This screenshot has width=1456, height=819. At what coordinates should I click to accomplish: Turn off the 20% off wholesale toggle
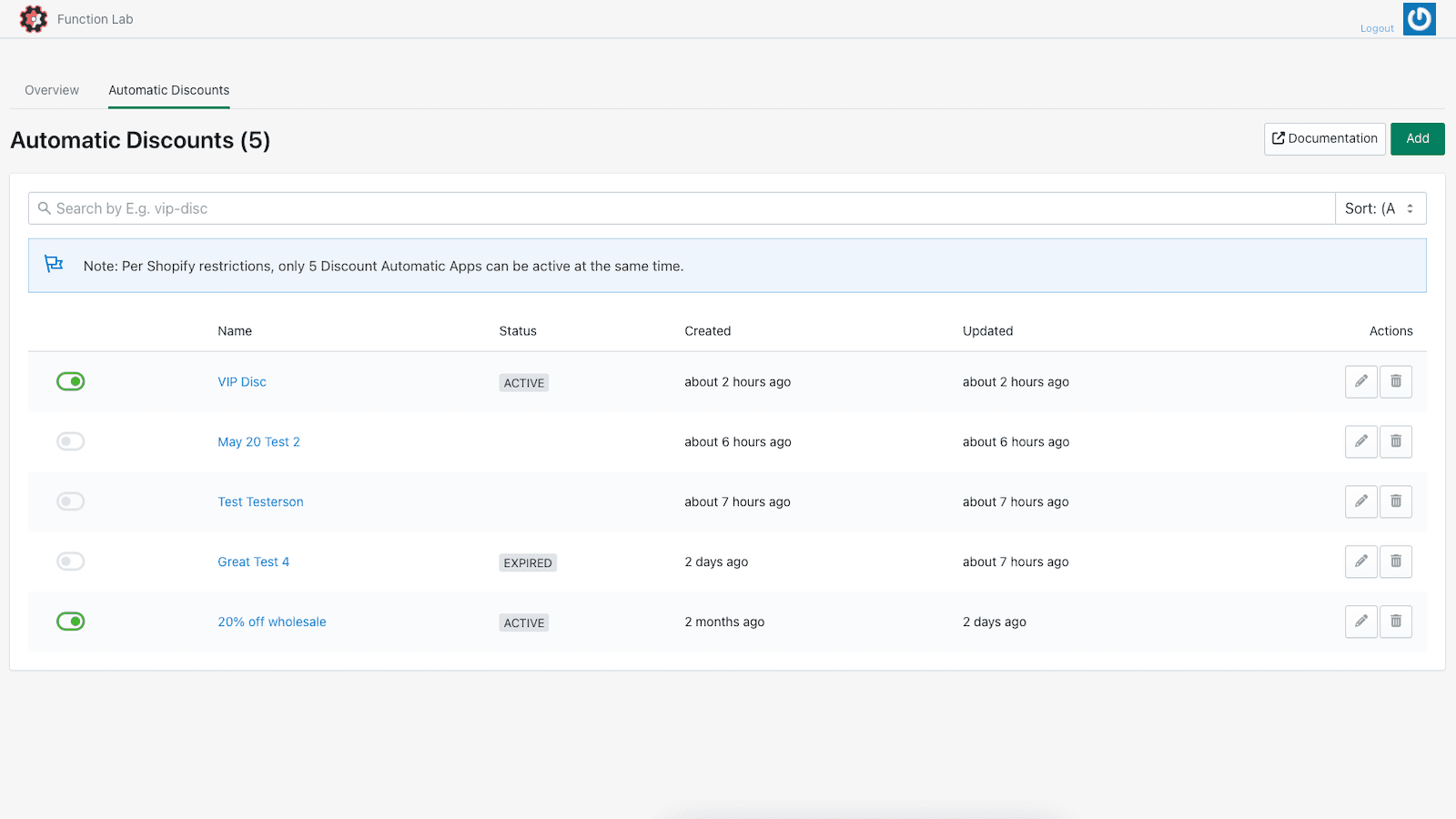71,622
